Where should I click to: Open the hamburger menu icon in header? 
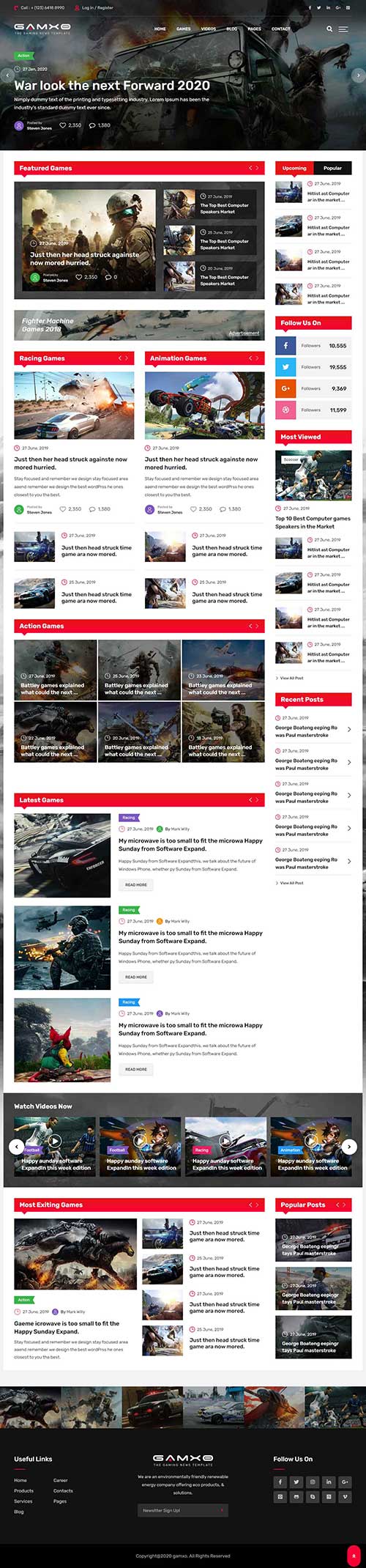343,29
